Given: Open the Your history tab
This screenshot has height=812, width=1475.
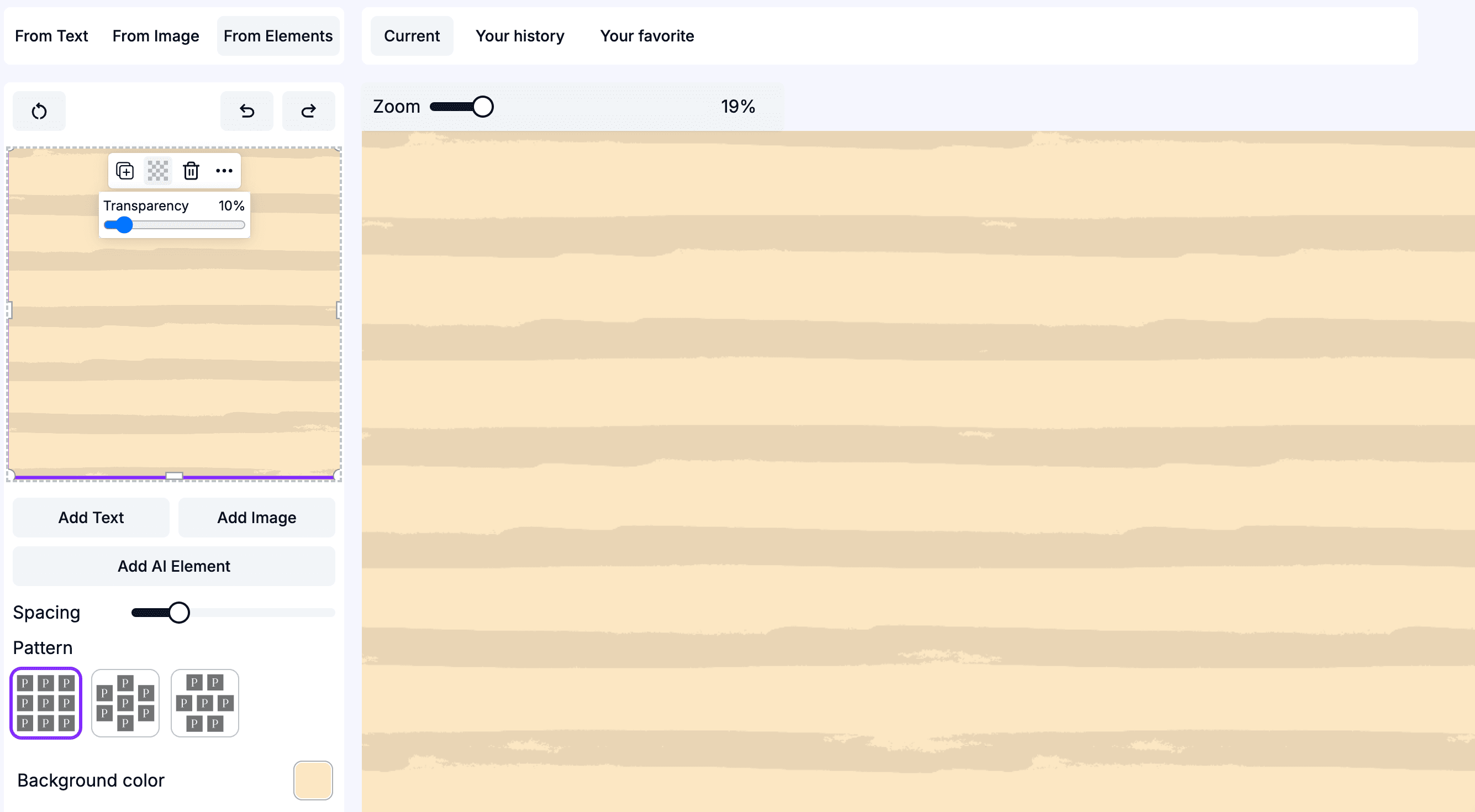Looking at the screenshot, I should [519, 35].
